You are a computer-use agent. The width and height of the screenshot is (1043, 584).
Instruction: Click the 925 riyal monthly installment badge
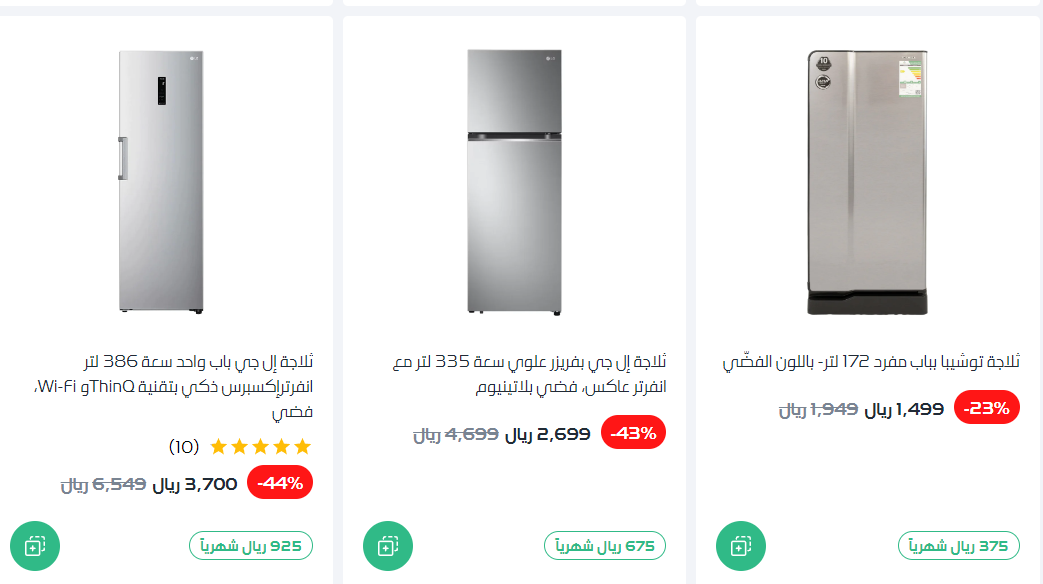pyautogui.click(x=252, y=546)
